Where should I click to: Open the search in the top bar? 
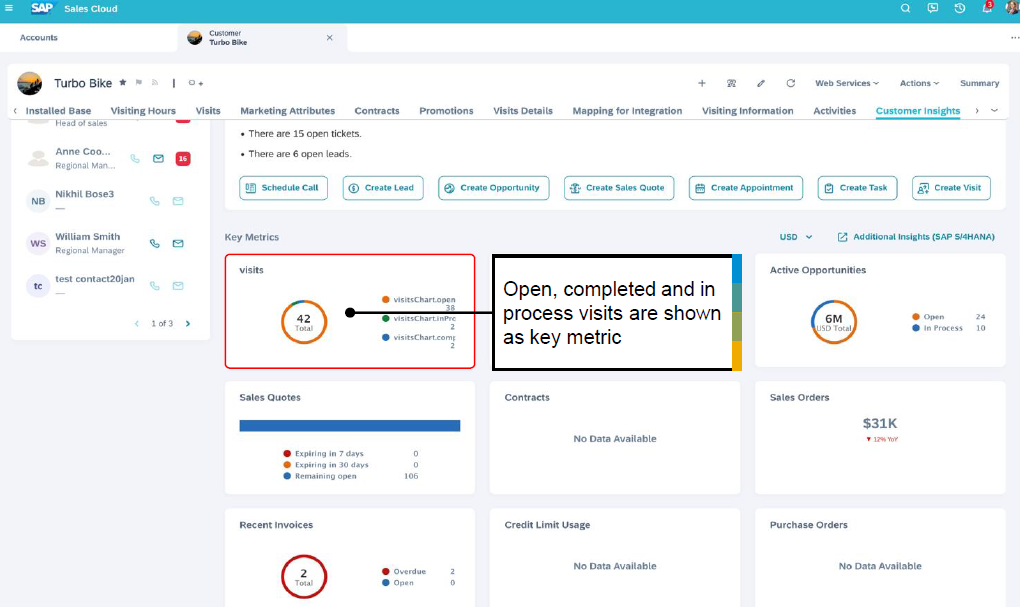[x=905, y=8]
